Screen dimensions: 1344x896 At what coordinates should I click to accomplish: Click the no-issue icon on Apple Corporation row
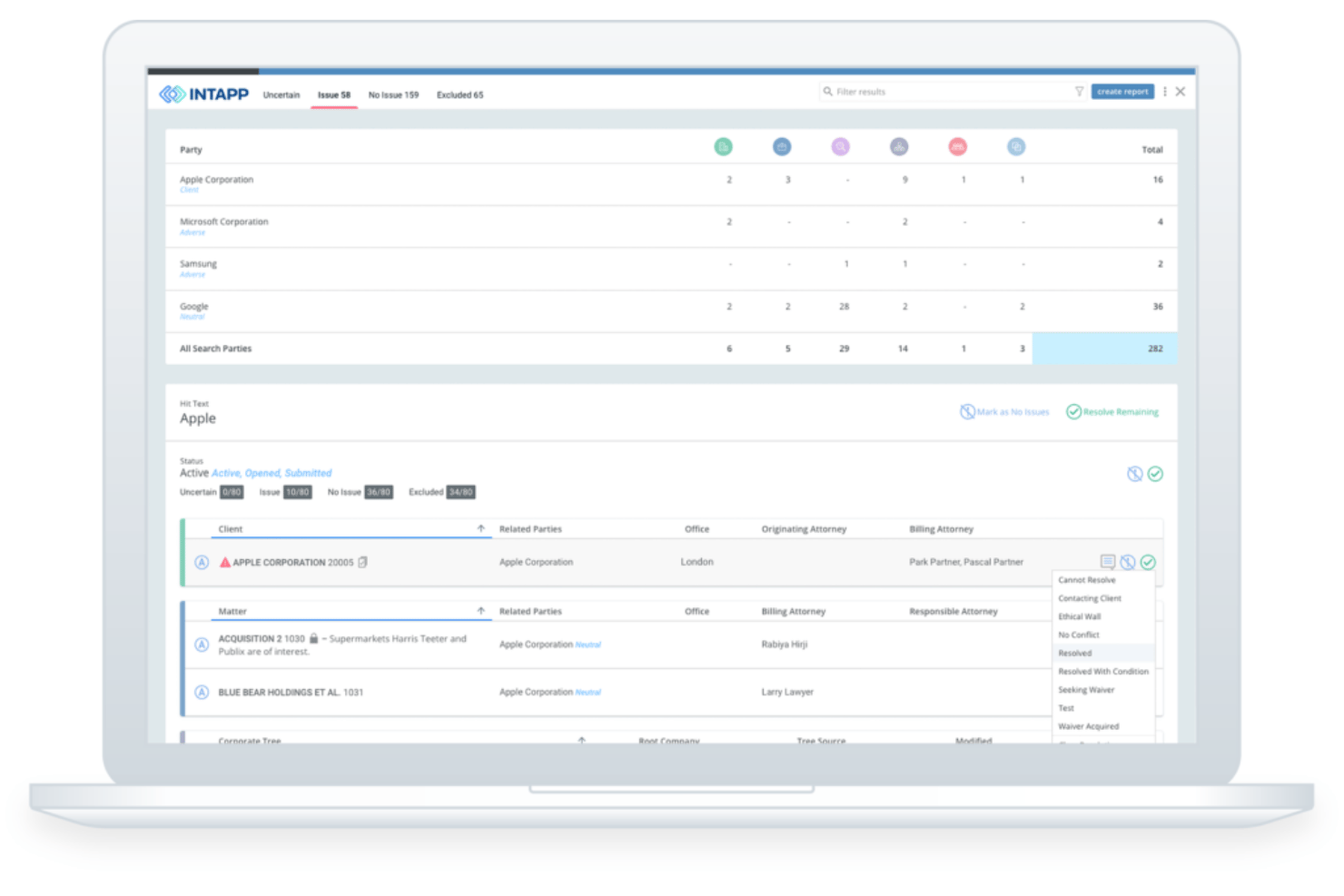click(x=1128, y=562)
